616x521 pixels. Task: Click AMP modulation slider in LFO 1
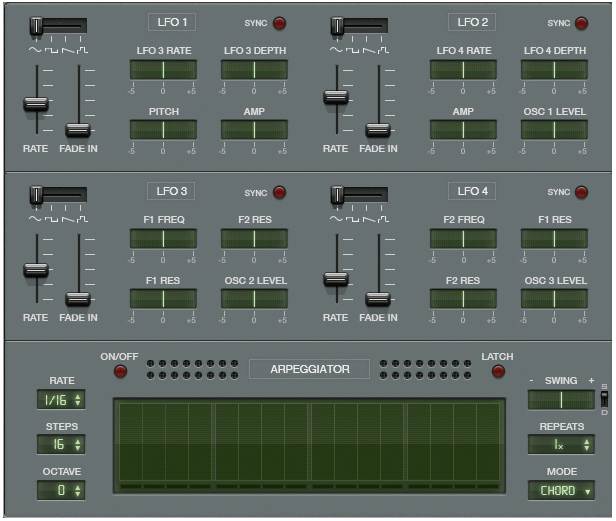(x=255, y=130)
